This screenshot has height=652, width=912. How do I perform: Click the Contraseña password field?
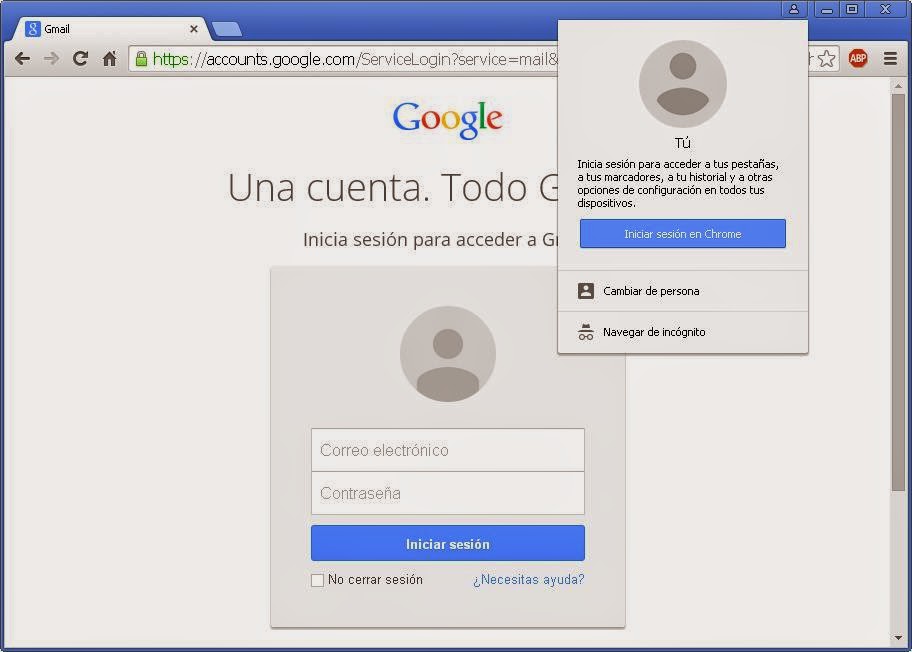tap(447, 493)
